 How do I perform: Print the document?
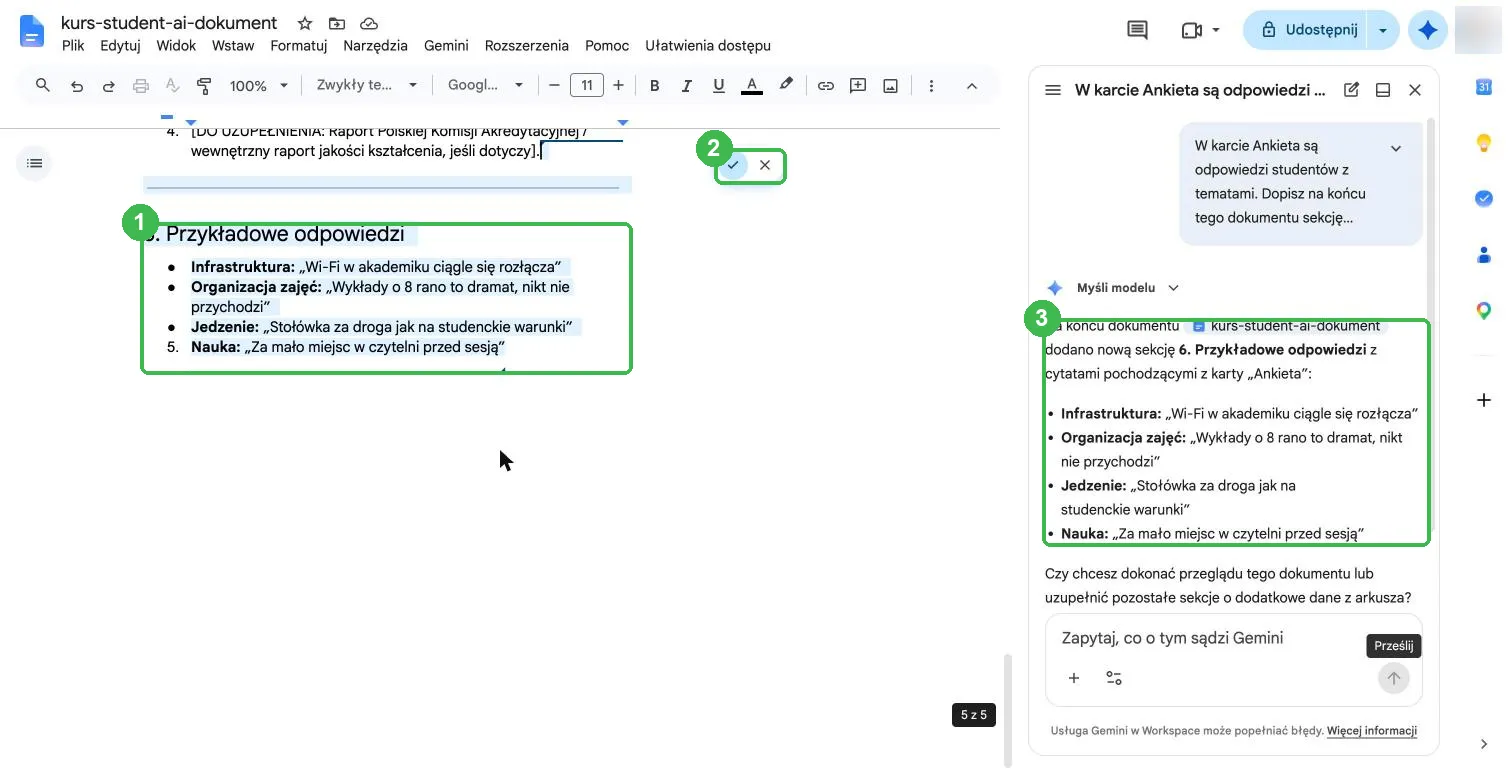coord(141,86)
